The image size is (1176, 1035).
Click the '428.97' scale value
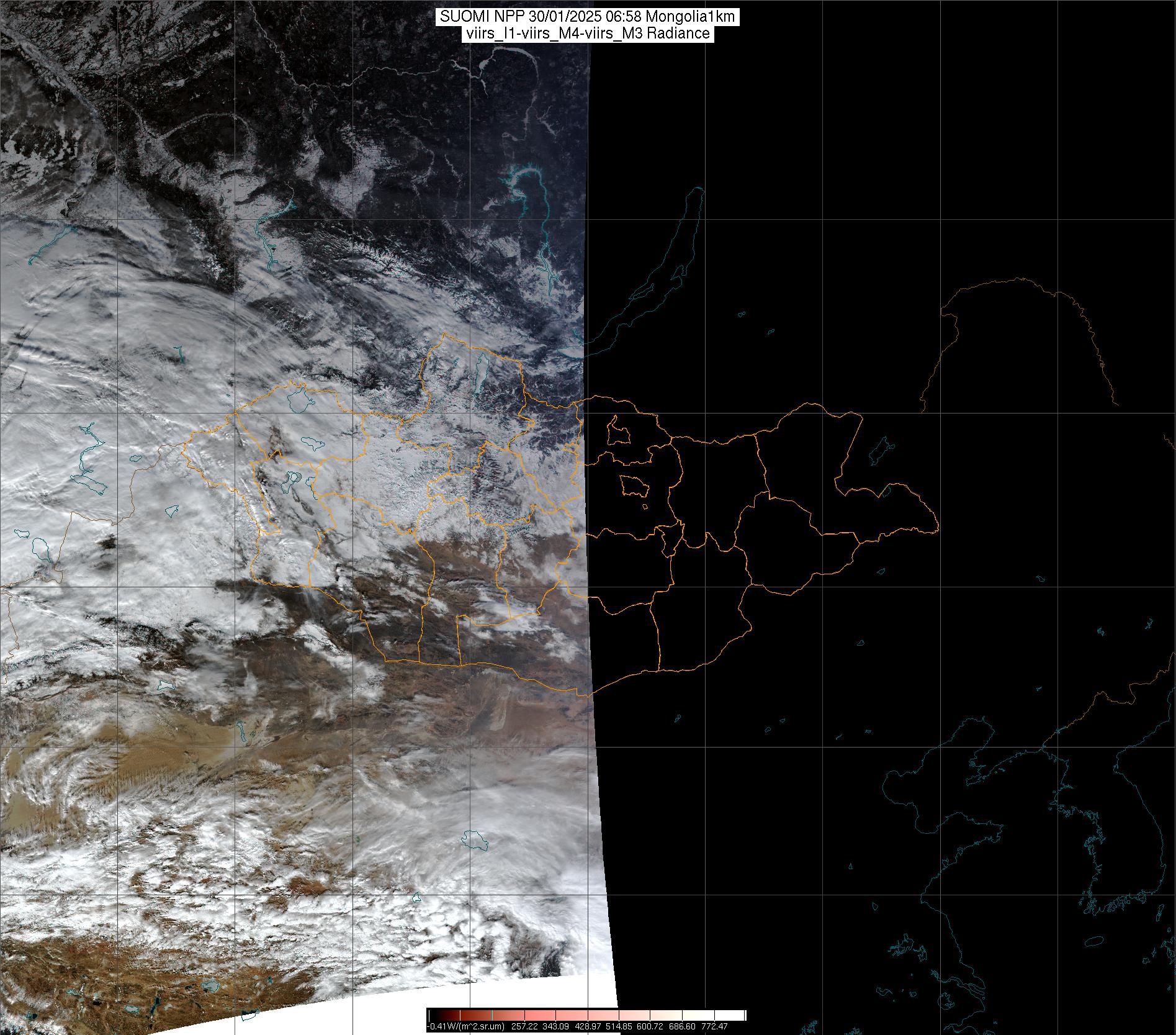pyautogui.click(x=587, y=1026)
